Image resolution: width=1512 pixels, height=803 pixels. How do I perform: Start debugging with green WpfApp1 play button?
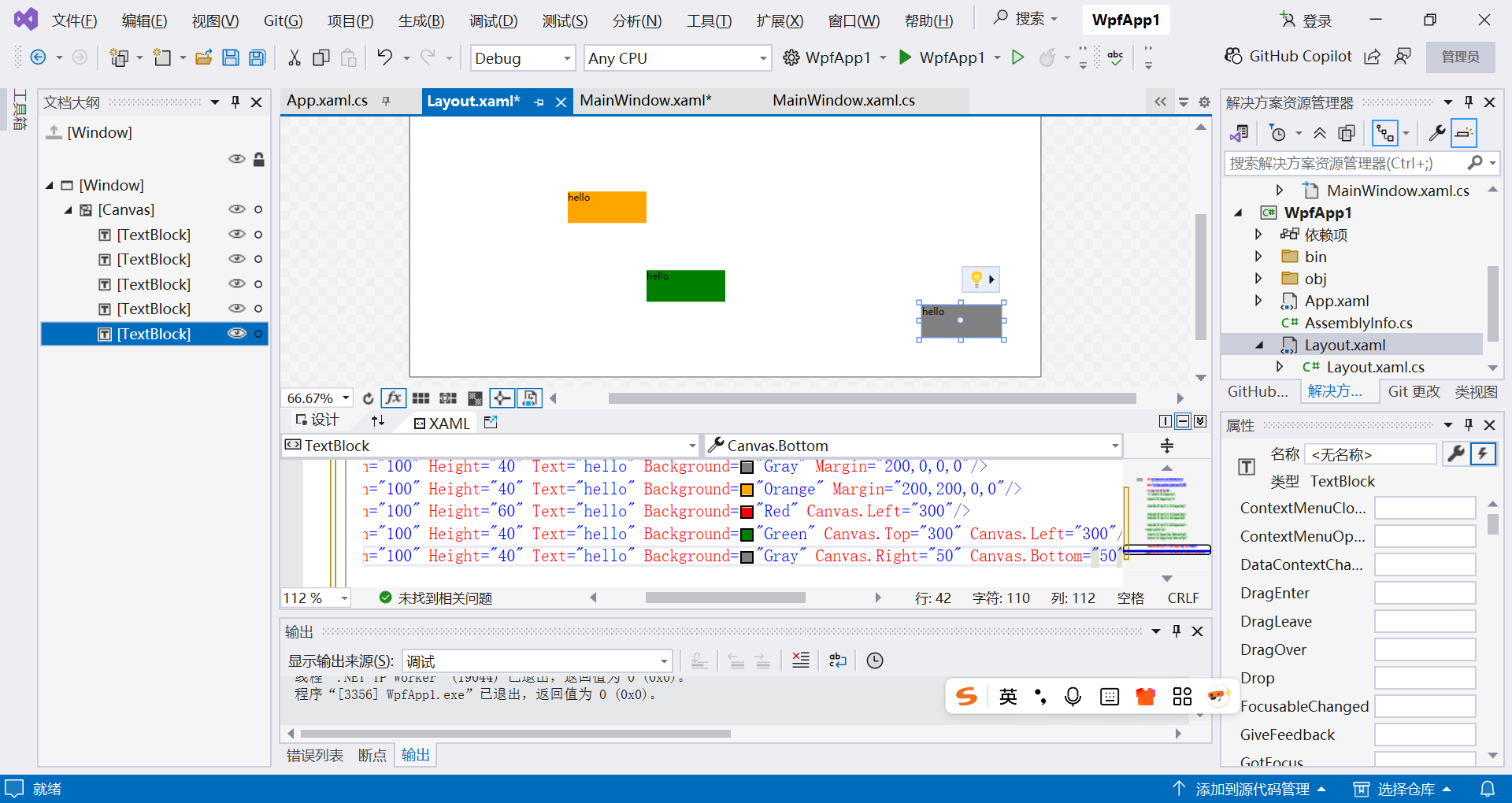click(943, 57)
